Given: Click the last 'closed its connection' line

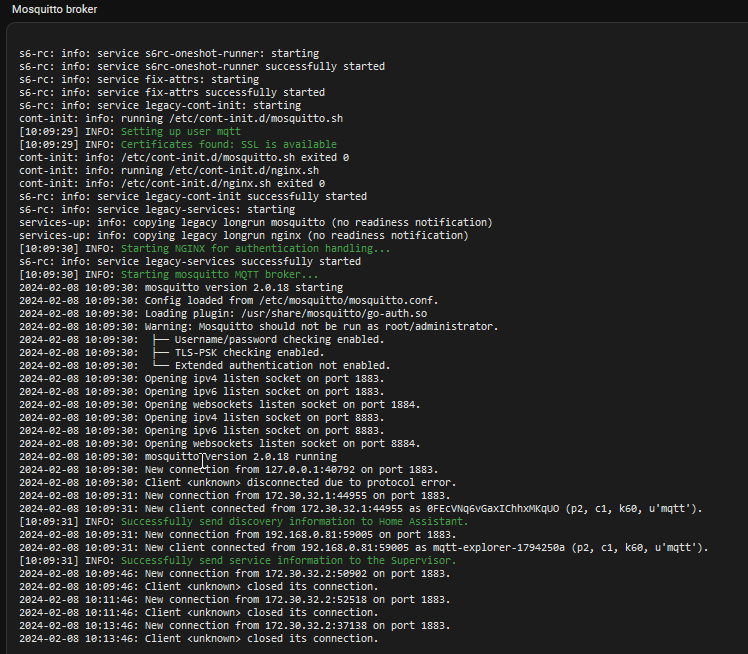Looking at the screenshot, I should (x=198, y=639).
